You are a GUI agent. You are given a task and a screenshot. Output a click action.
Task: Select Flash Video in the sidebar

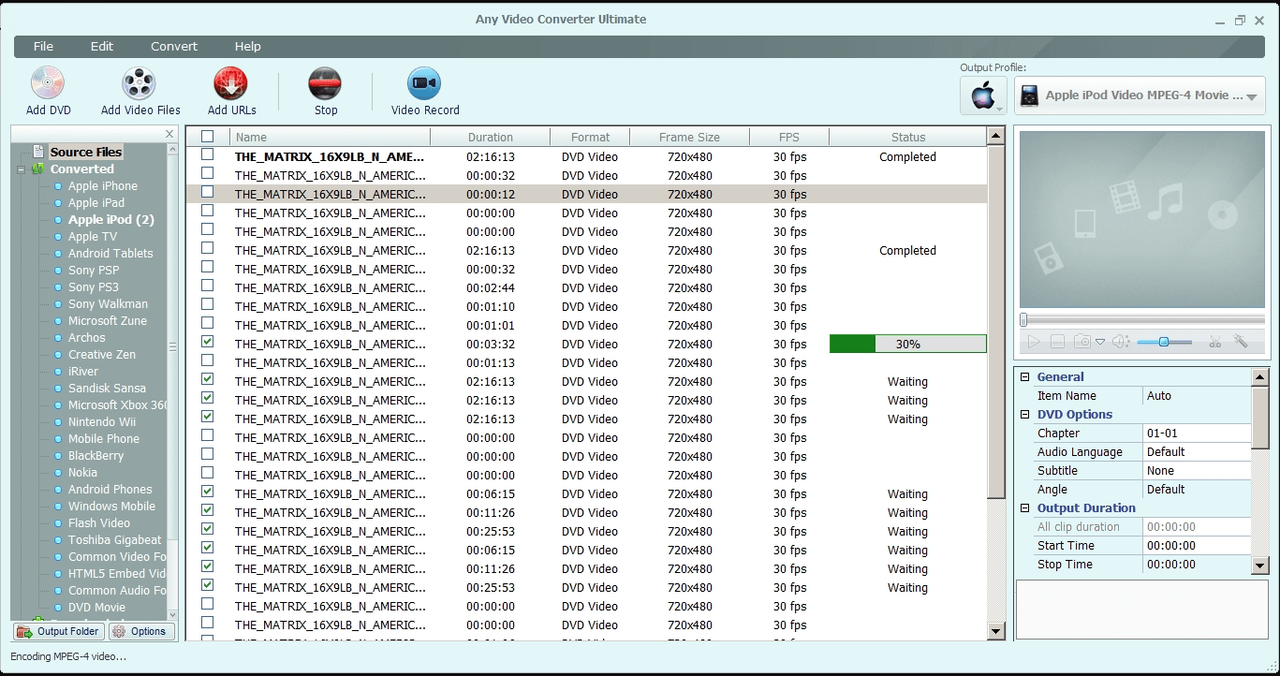(x=99, y=523)
